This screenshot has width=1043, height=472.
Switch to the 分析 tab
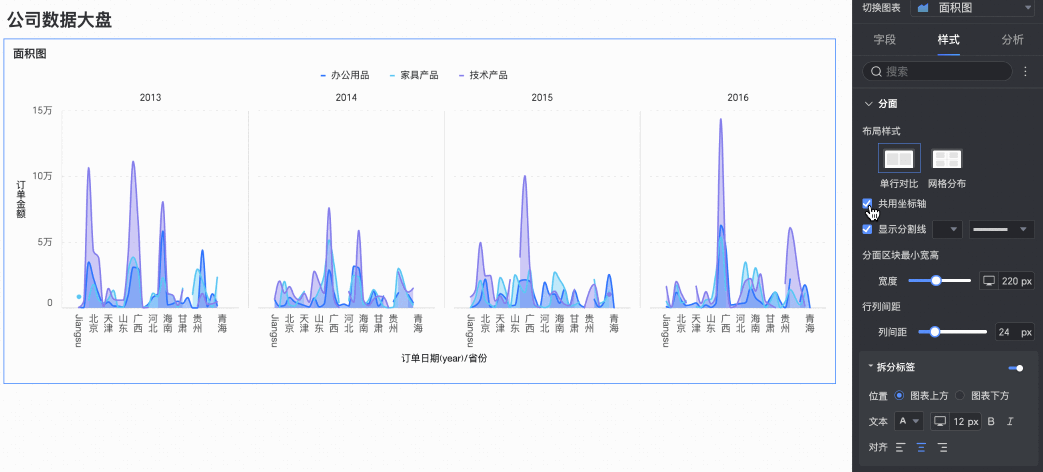(x=1012, y=40)
